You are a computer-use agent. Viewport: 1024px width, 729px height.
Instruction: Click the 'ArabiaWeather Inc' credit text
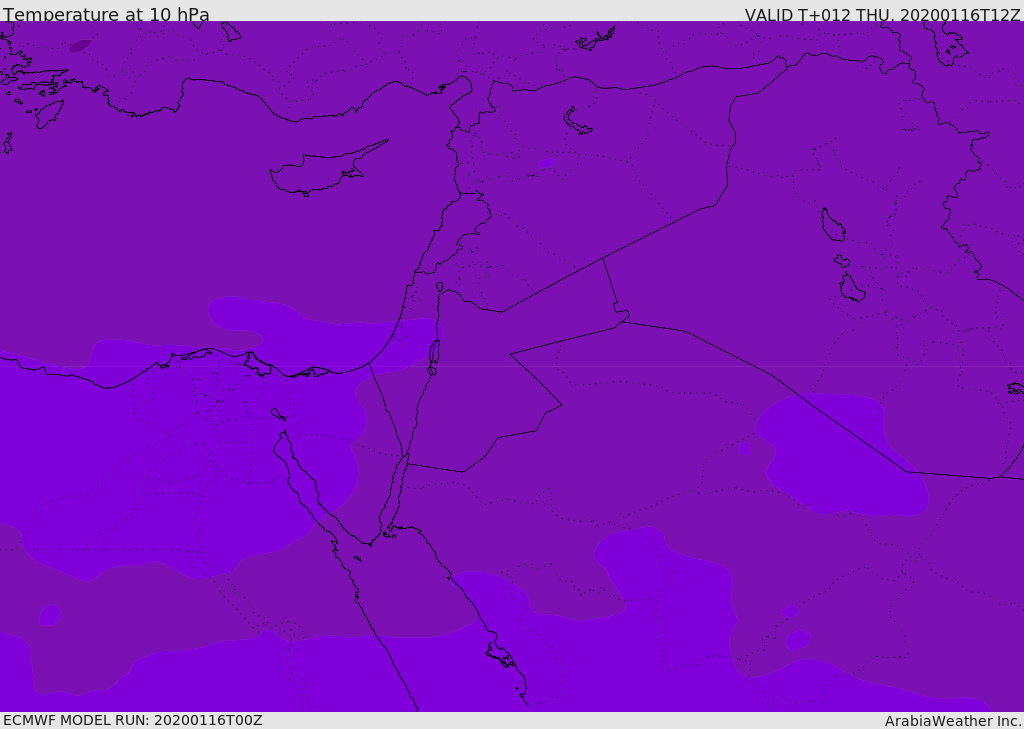click(x=952, y=721)
